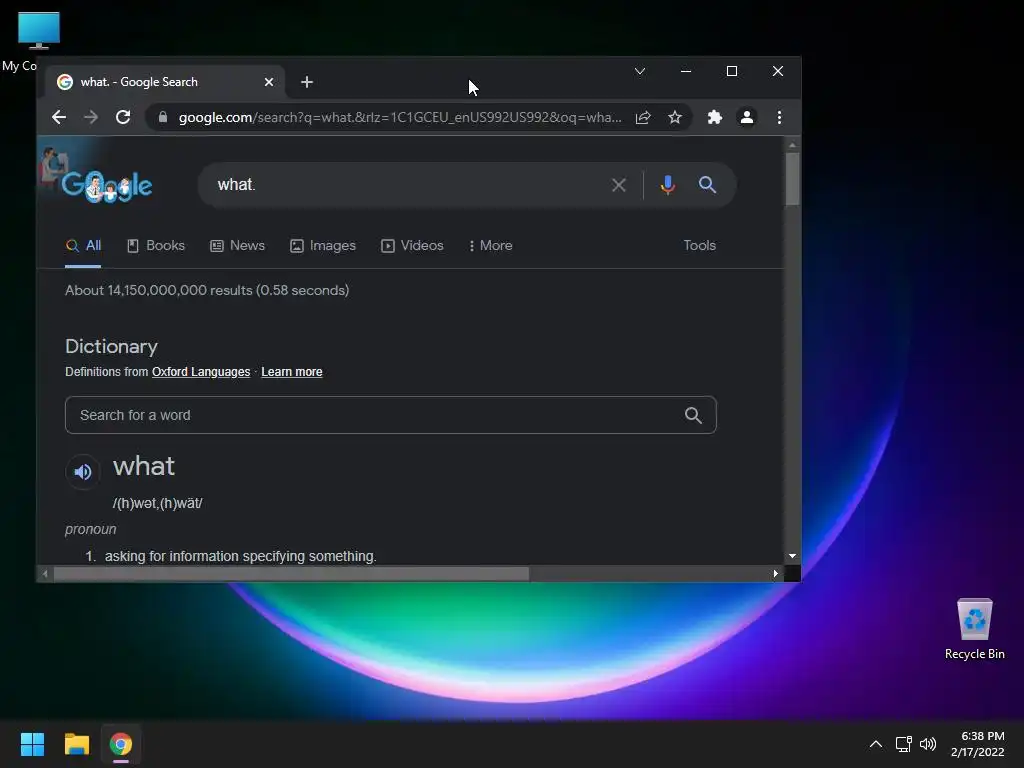Switch to the Books tab
This screenshot has height=768, width=1024.
pyautogui.click(x=155, y=246)
